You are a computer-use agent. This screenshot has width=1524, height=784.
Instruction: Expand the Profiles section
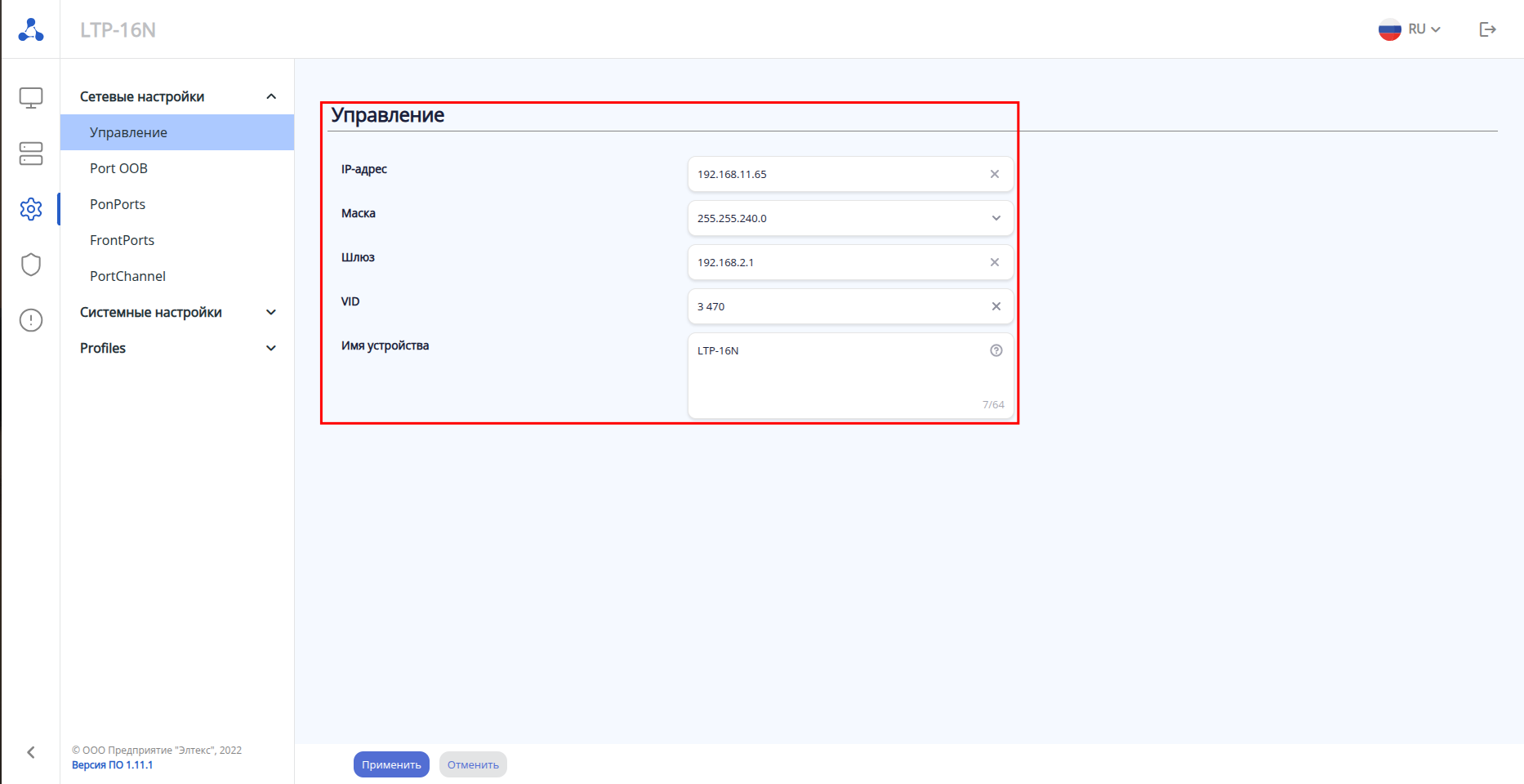178,348
